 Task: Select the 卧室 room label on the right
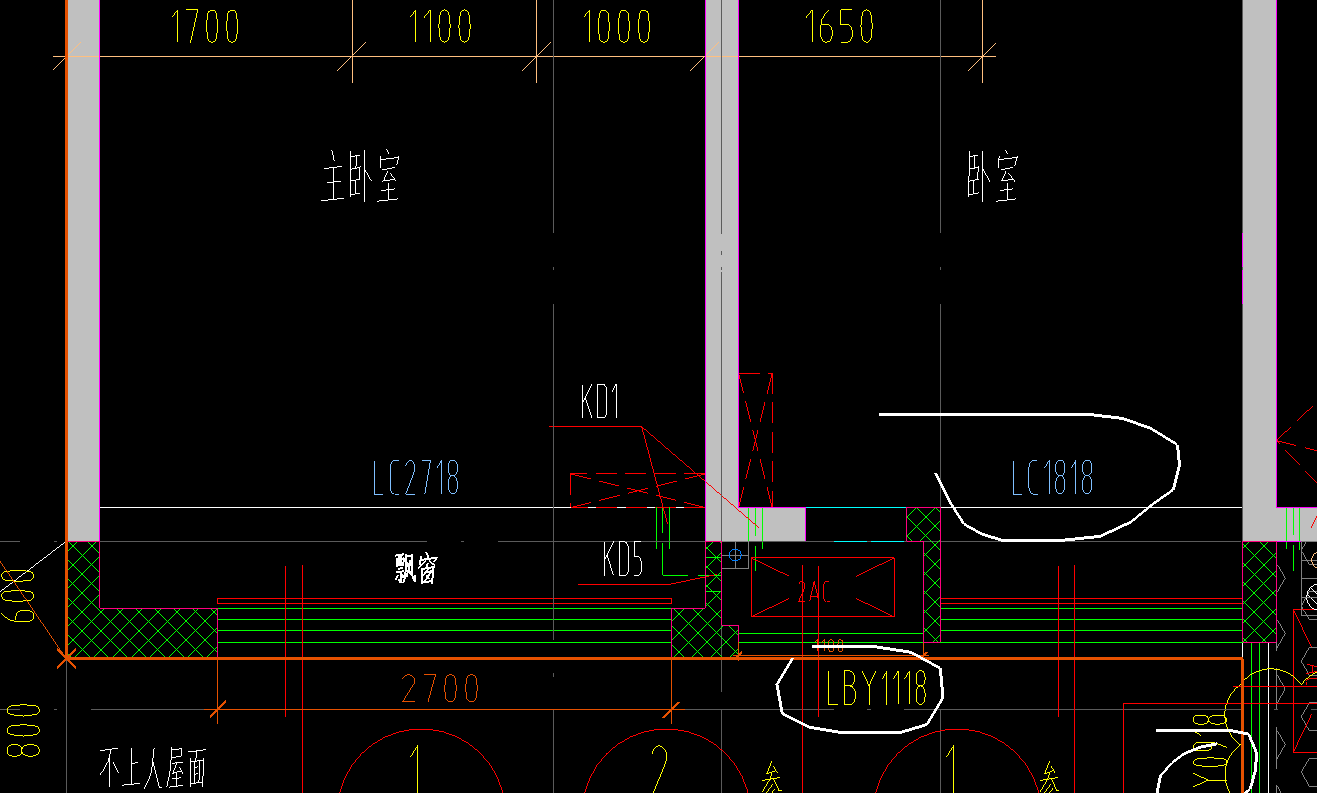click(993, 177)
